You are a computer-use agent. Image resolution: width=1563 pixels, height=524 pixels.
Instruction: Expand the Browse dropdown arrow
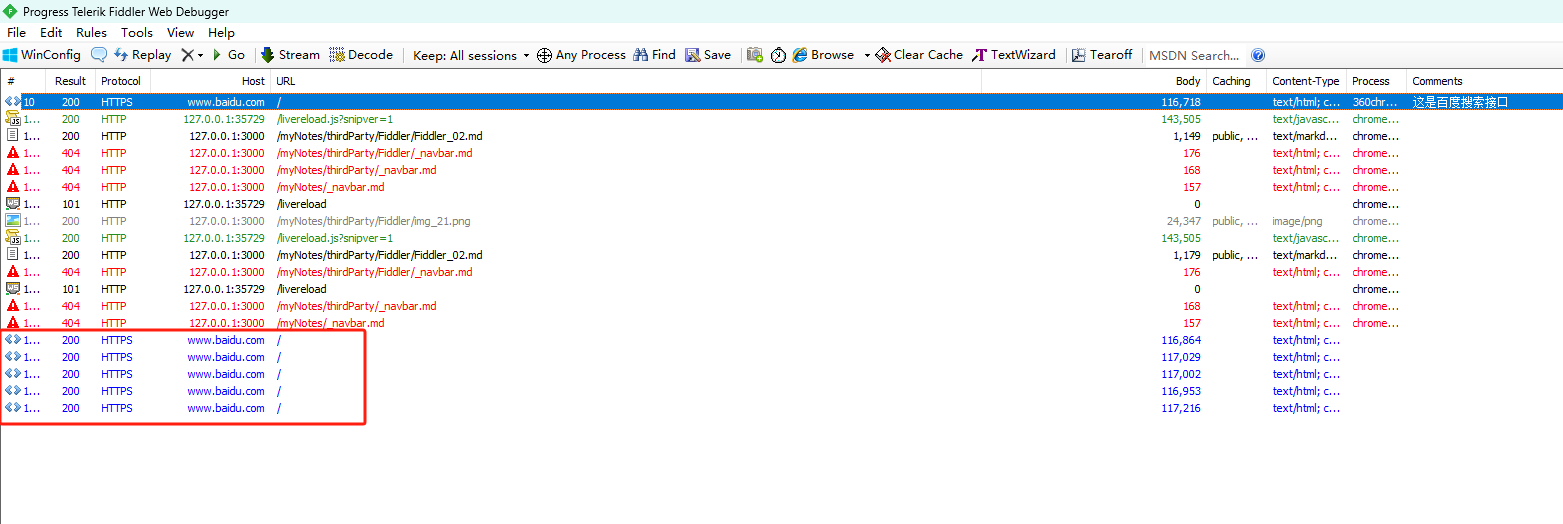coord(867,55)
